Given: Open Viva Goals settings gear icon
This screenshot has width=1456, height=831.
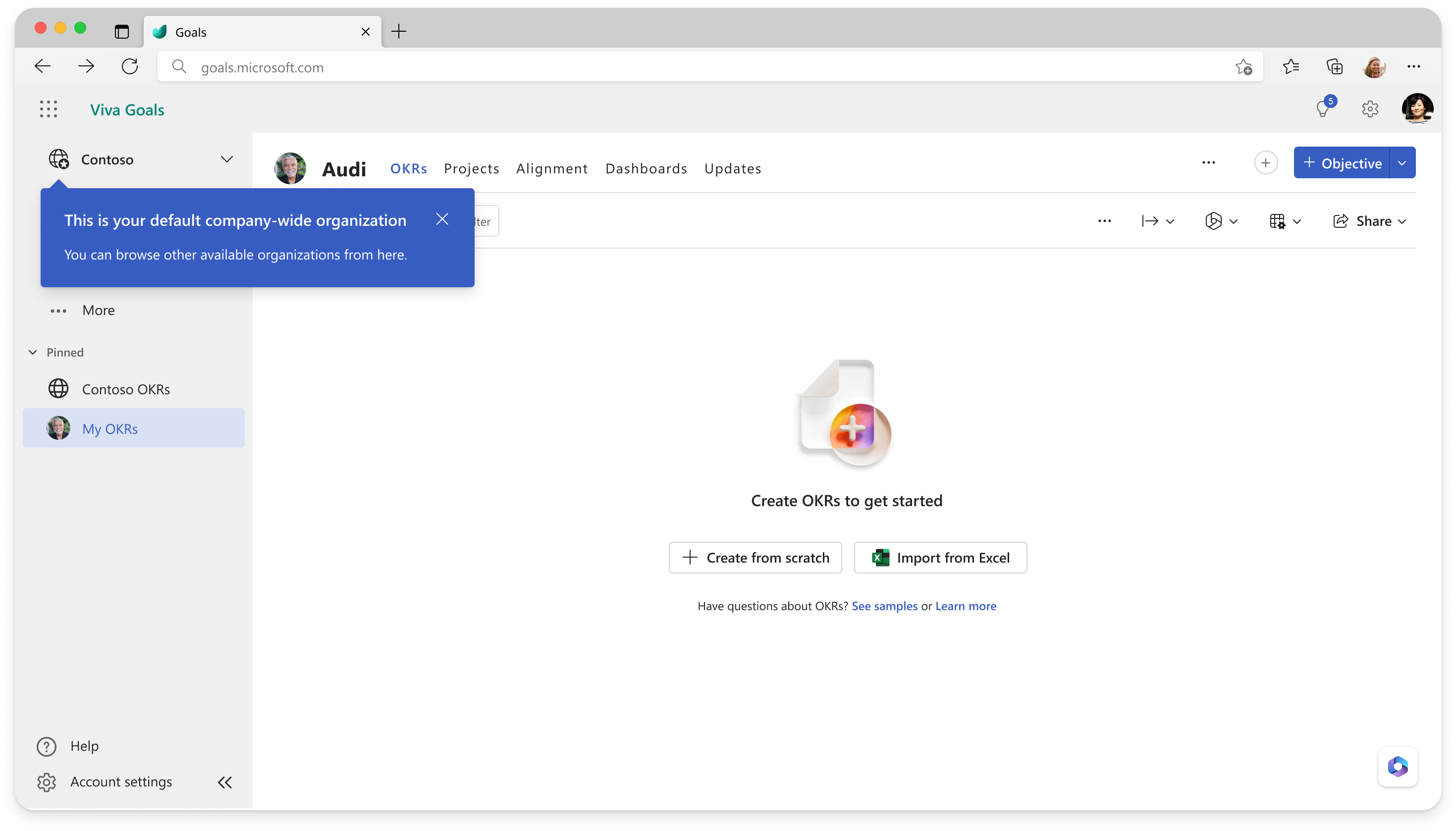Looking at the screenshot, I should [x=1370, y=108].
